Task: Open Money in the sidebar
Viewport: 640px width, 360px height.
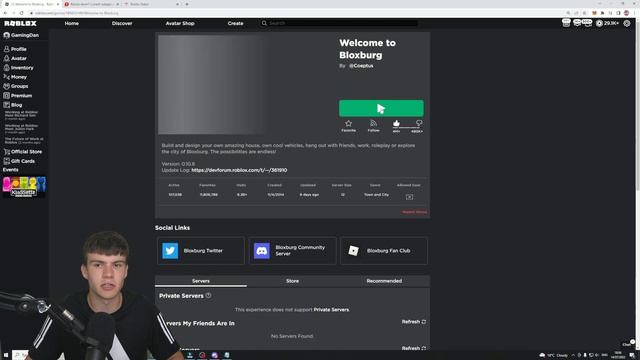Action: pos(15,77)
